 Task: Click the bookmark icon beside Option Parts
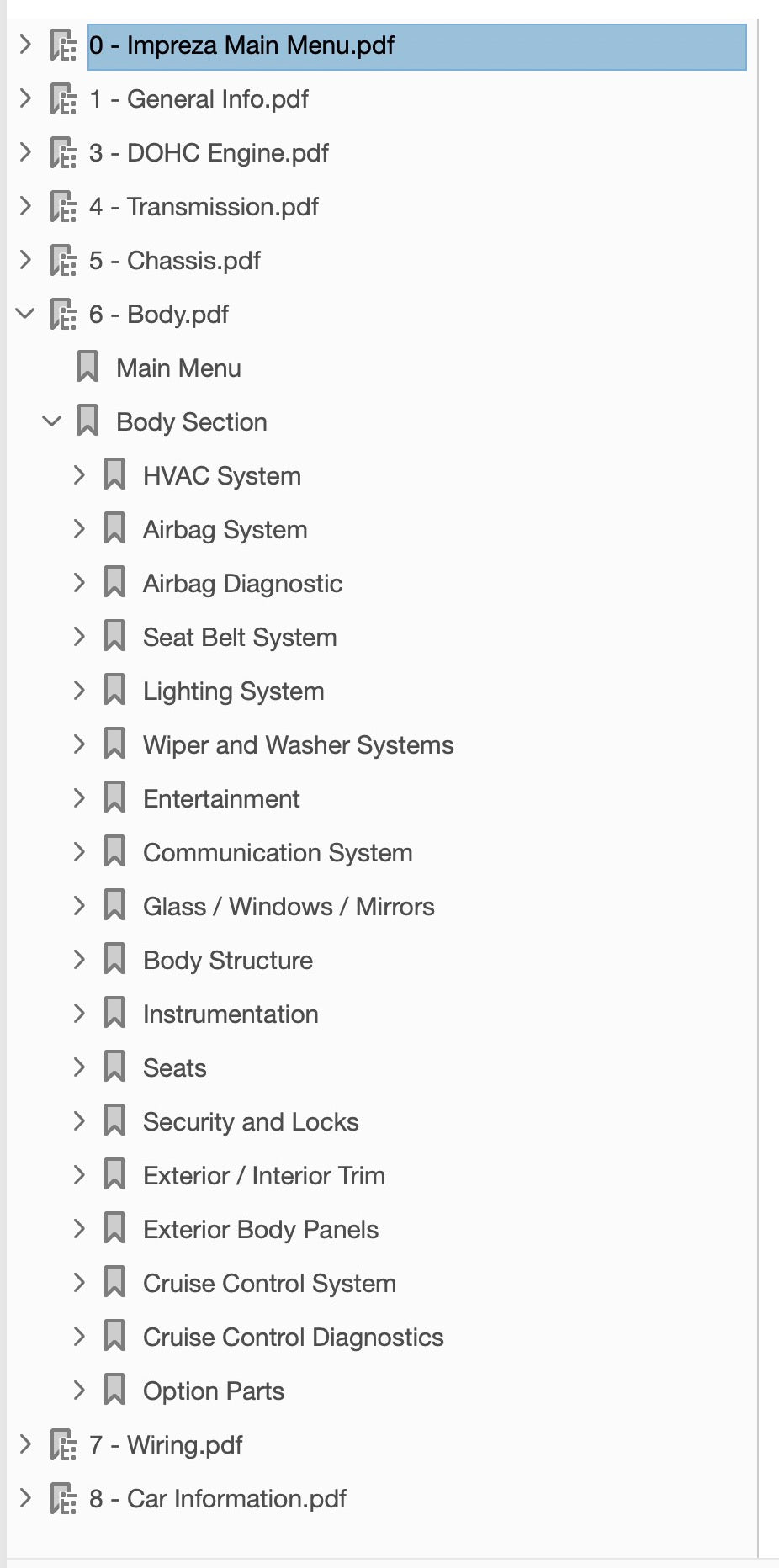[x=114, y=1391]
